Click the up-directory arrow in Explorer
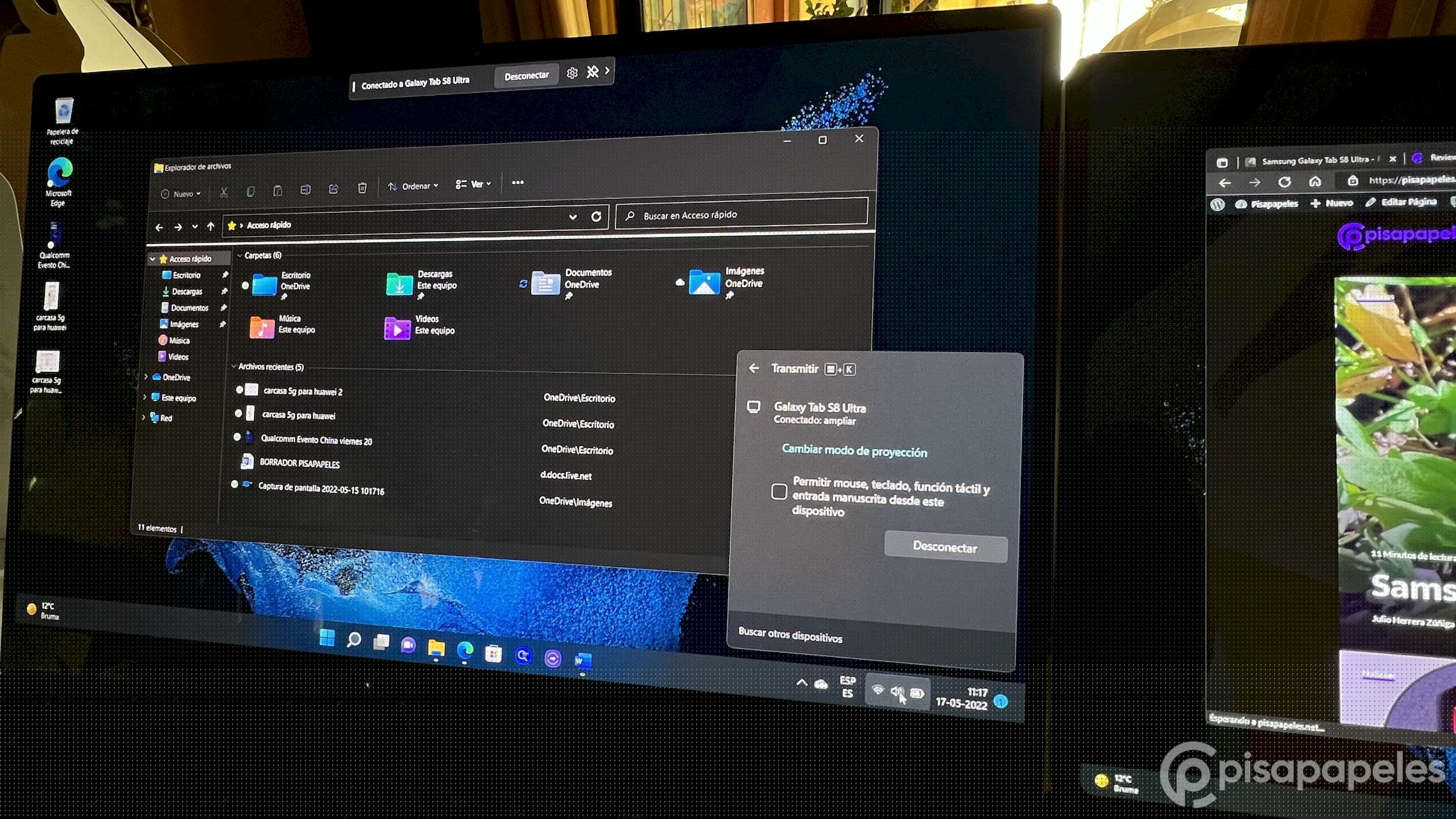The image size is (1456, 819). [210, 226]
